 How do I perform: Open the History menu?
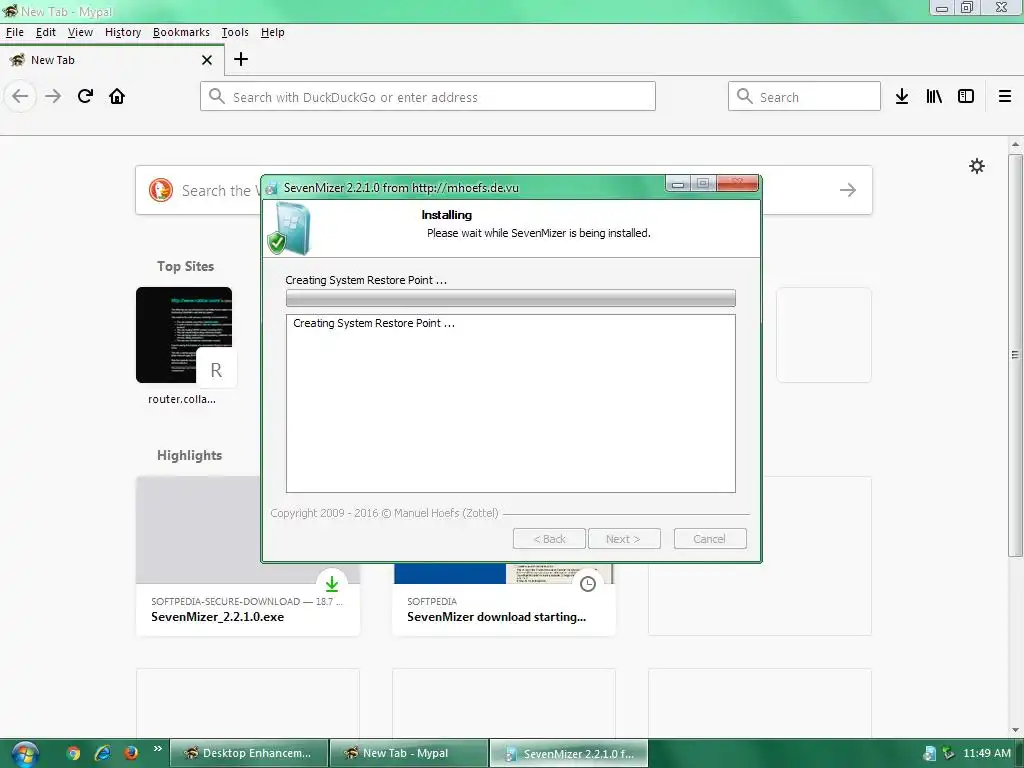coord(123,32)
